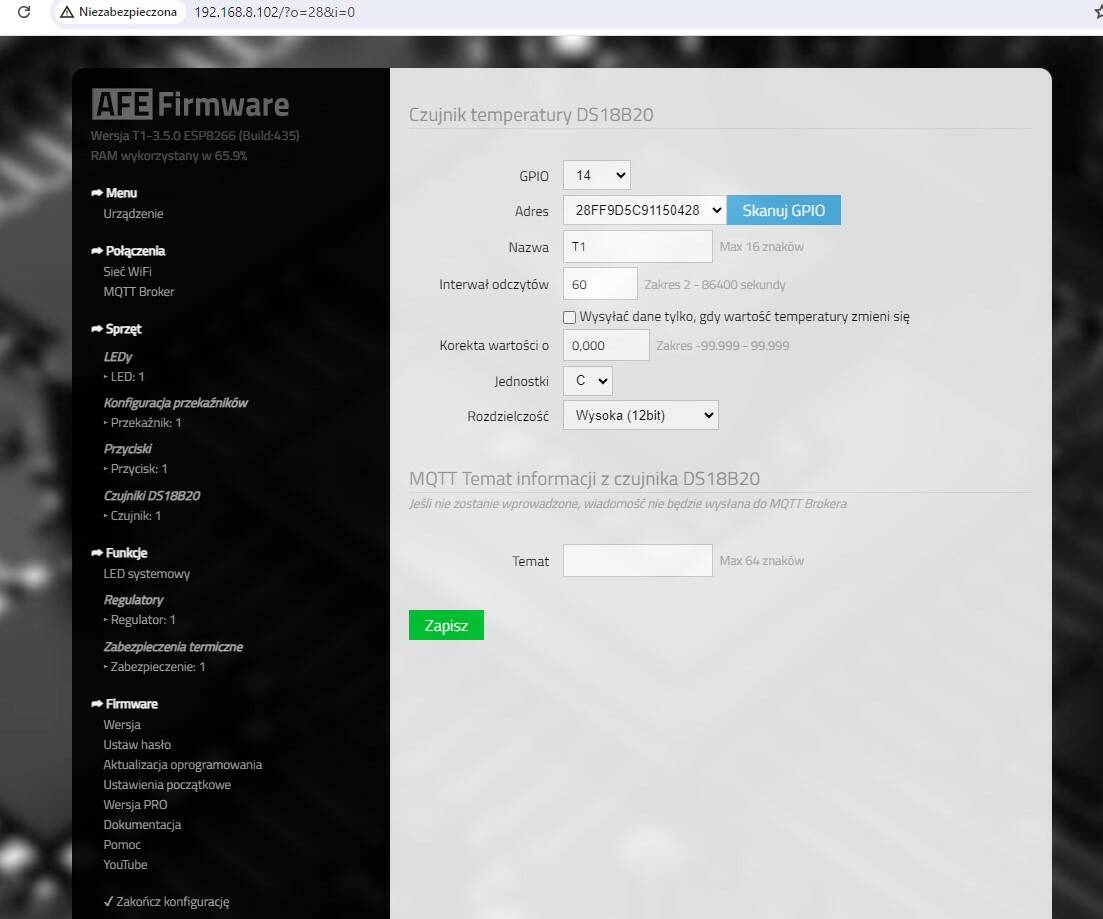This screenshot has height=919, width=1103.
Task: Focus the Interwał odczytów field
Action: 600,284
